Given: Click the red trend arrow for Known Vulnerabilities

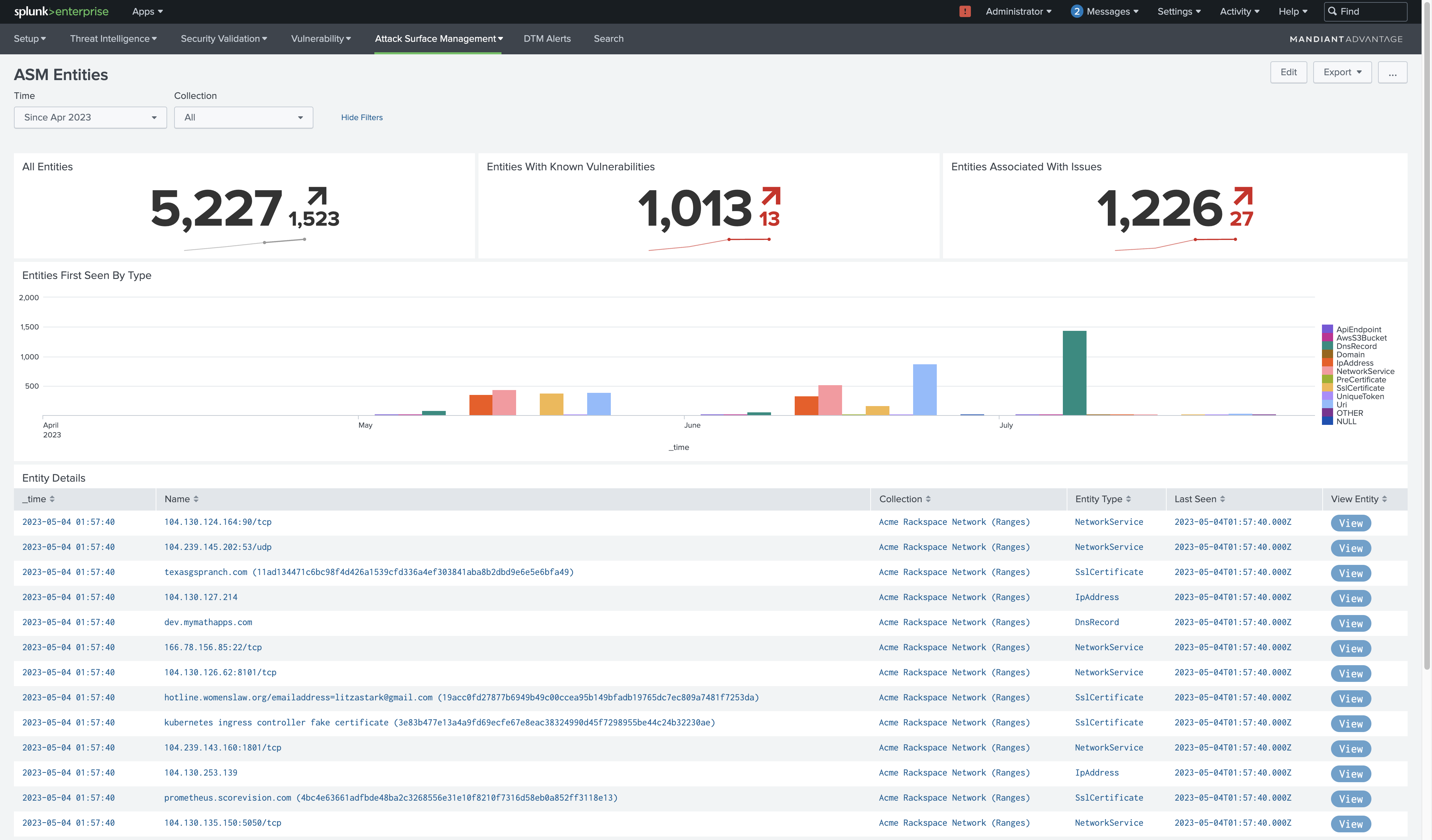Looking at the screenshot, I should point(771,195).
